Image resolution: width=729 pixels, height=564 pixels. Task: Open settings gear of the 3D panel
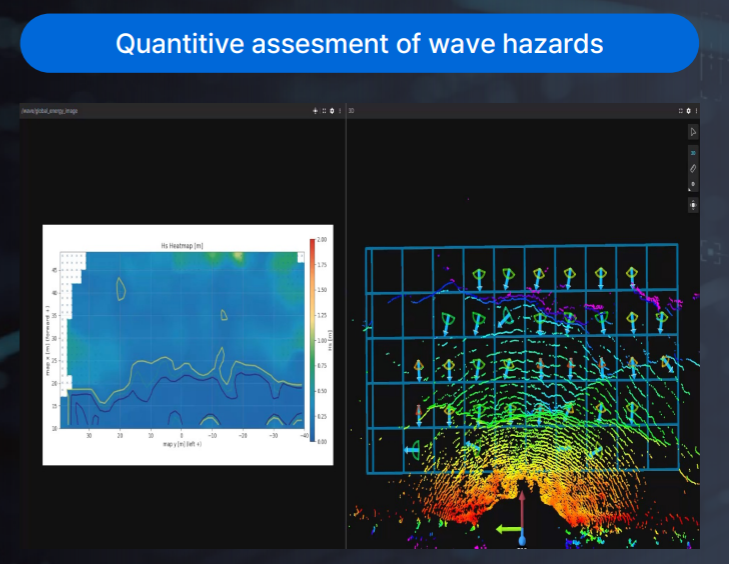[689, 111]
